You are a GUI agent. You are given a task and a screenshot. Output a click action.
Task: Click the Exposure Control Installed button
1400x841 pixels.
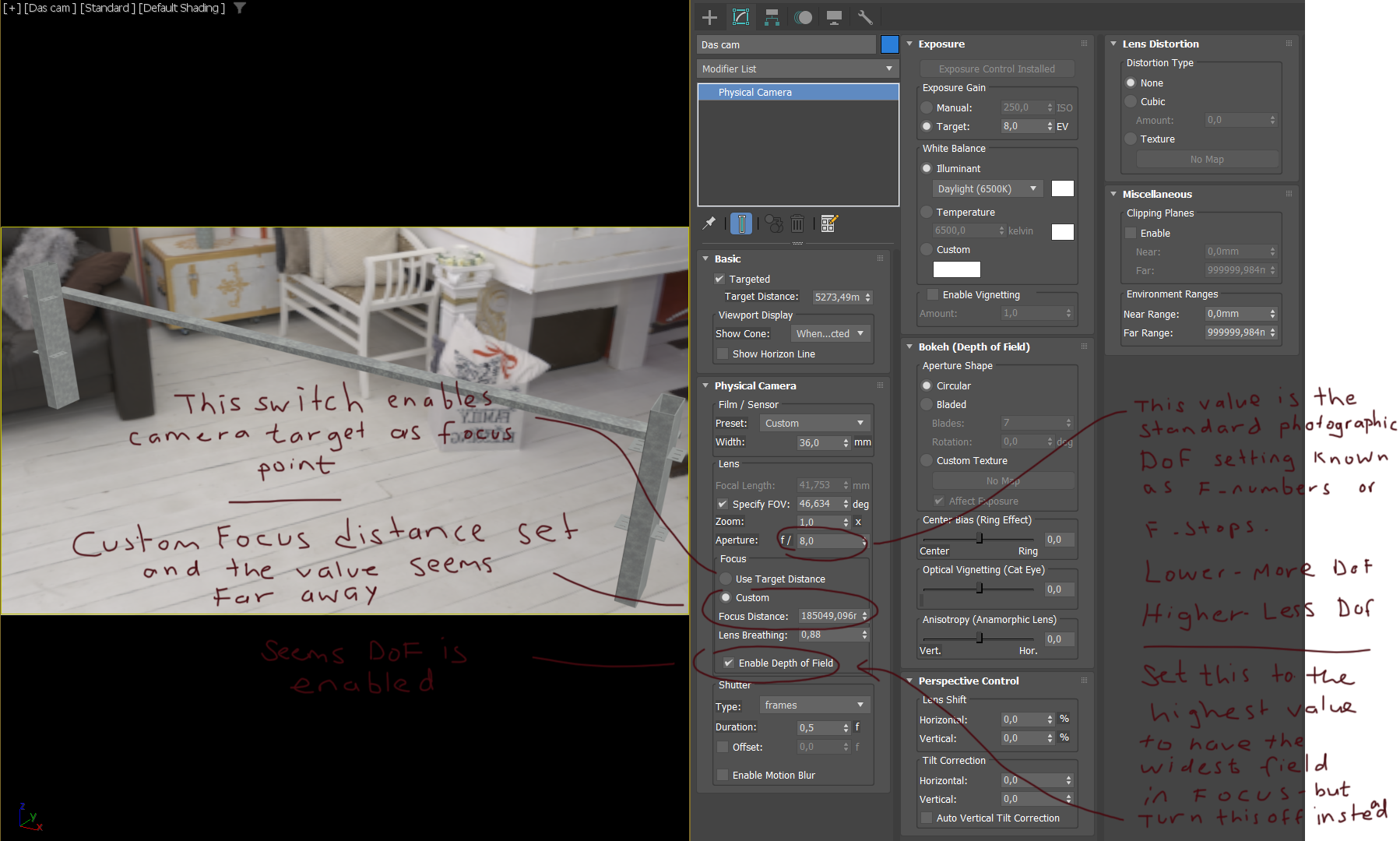pyautogui.click(x=997, y=69)
